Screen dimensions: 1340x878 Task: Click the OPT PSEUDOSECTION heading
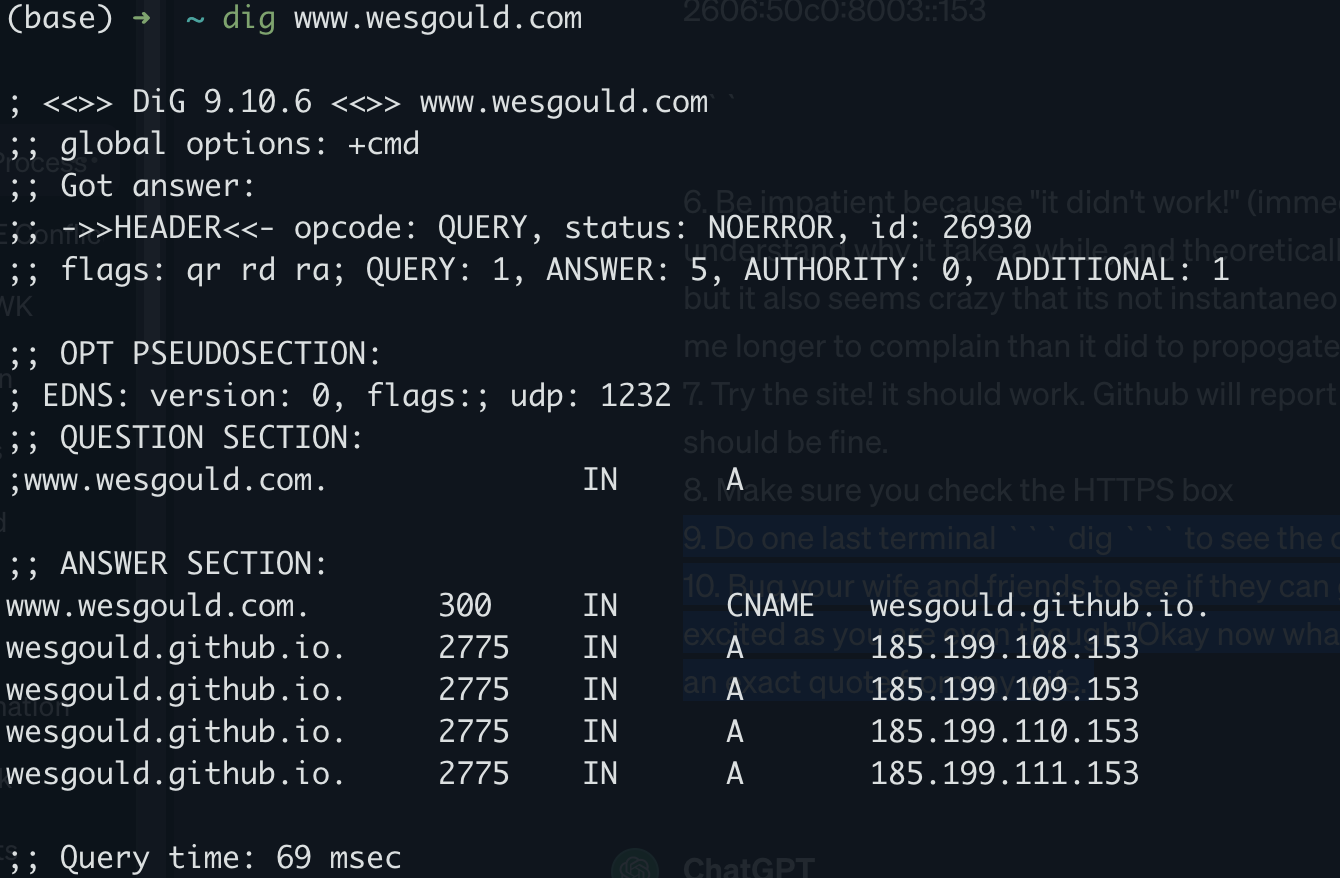221,354
